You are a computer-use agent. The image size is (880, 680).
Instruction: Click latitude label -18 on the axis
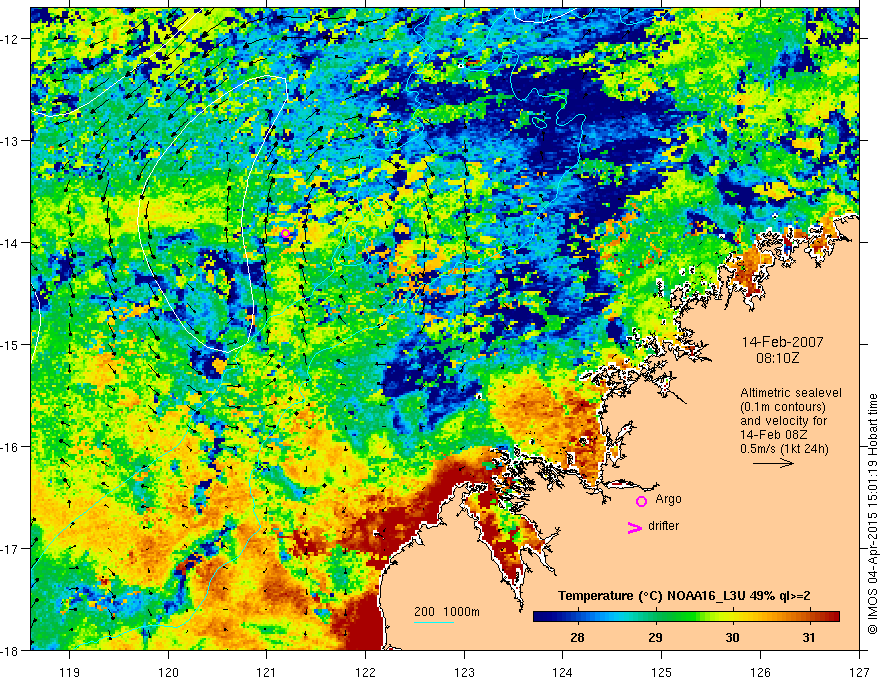(11, 650)
